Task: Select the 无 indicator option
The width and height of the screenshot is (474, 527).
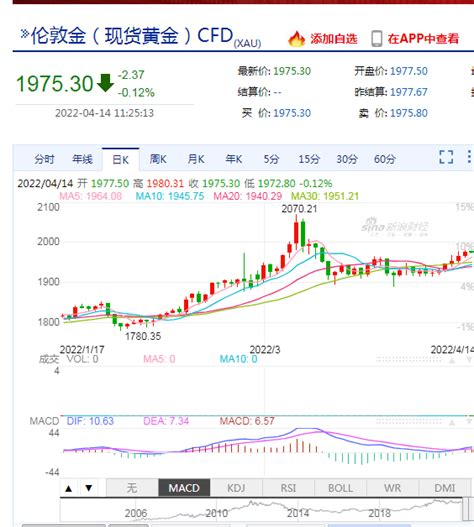Action: point(132,488)
